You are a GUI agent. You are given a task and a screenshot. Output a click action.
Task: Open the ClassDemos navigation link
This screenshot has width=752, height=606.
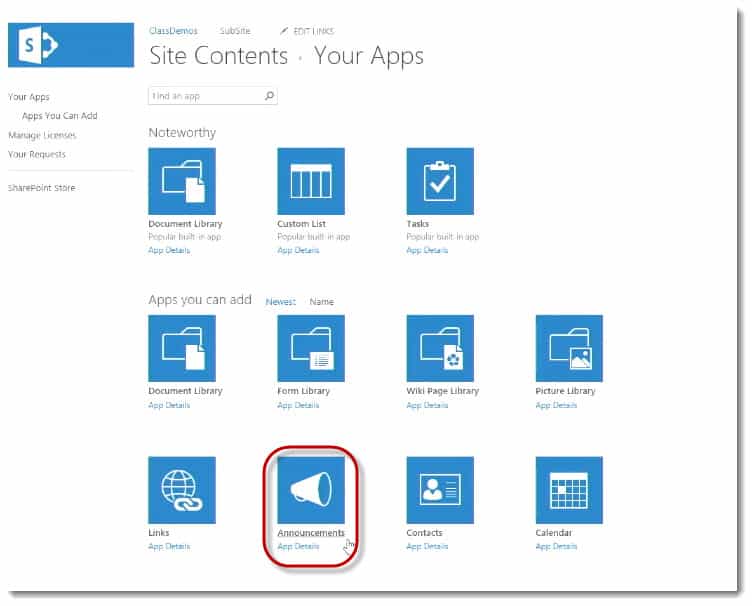173,31
